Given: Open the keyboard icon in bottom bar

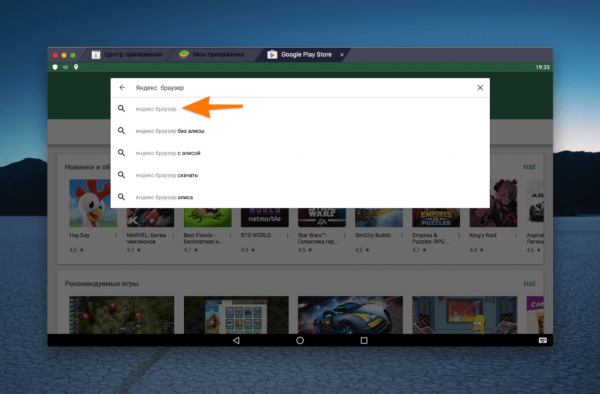Looking at the screenshot, I should click(543, 340).
